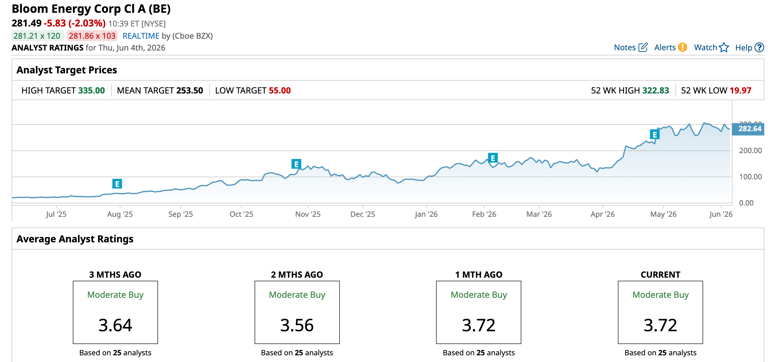Select the CURRENT rating box
Screen dimensions: 768x362
(x=660, y=312)
